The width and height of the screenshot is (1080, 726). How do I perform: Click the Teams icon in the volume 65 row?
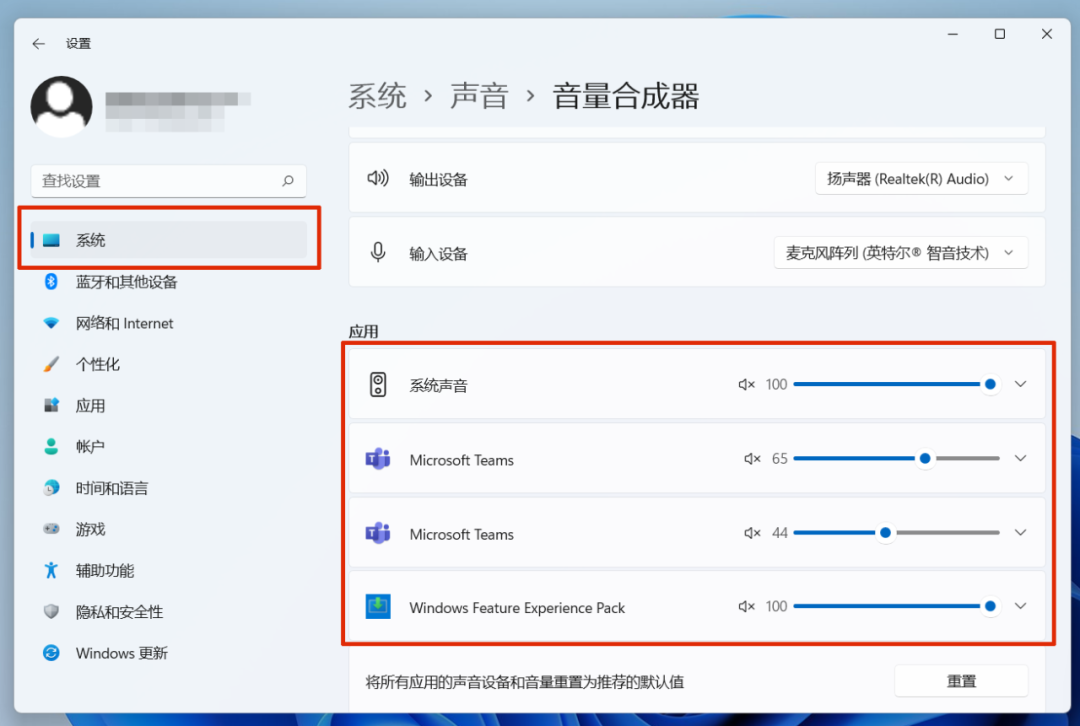377,459
